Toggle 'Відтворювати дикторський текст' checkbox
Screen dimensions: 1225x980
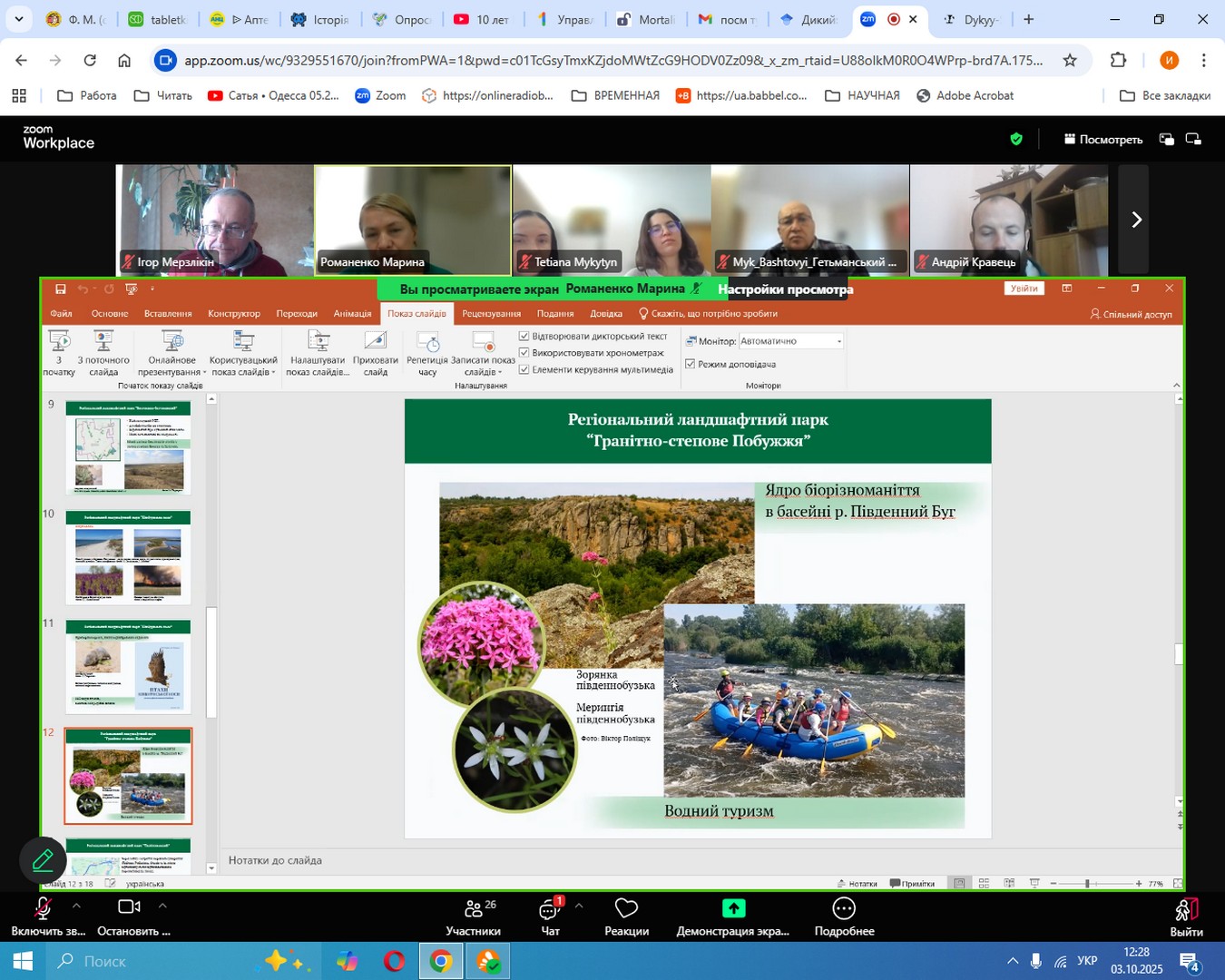(x=524, y=337)
